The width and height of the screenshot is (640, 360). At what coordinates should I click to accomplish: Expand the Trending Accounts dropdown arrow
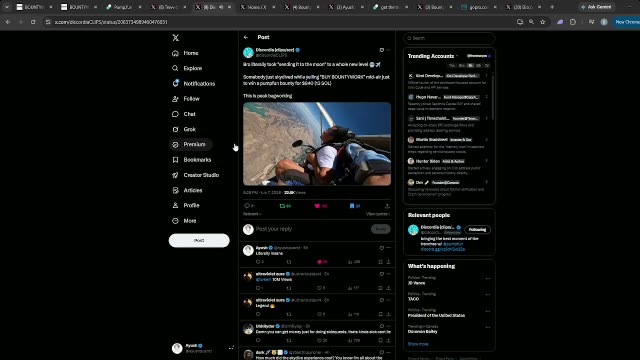click(x=457, y=56)
